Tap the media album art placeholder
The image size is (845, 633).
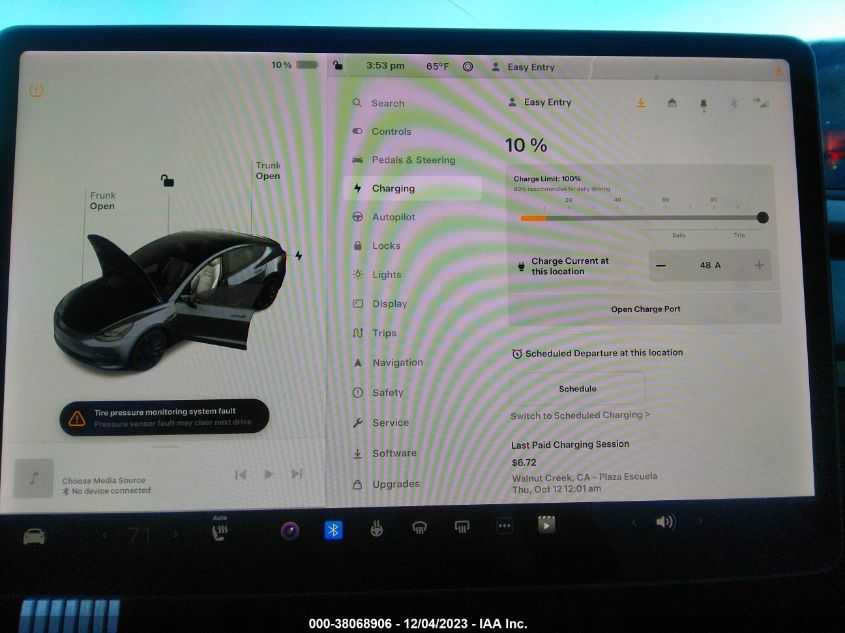click(34, 478)
